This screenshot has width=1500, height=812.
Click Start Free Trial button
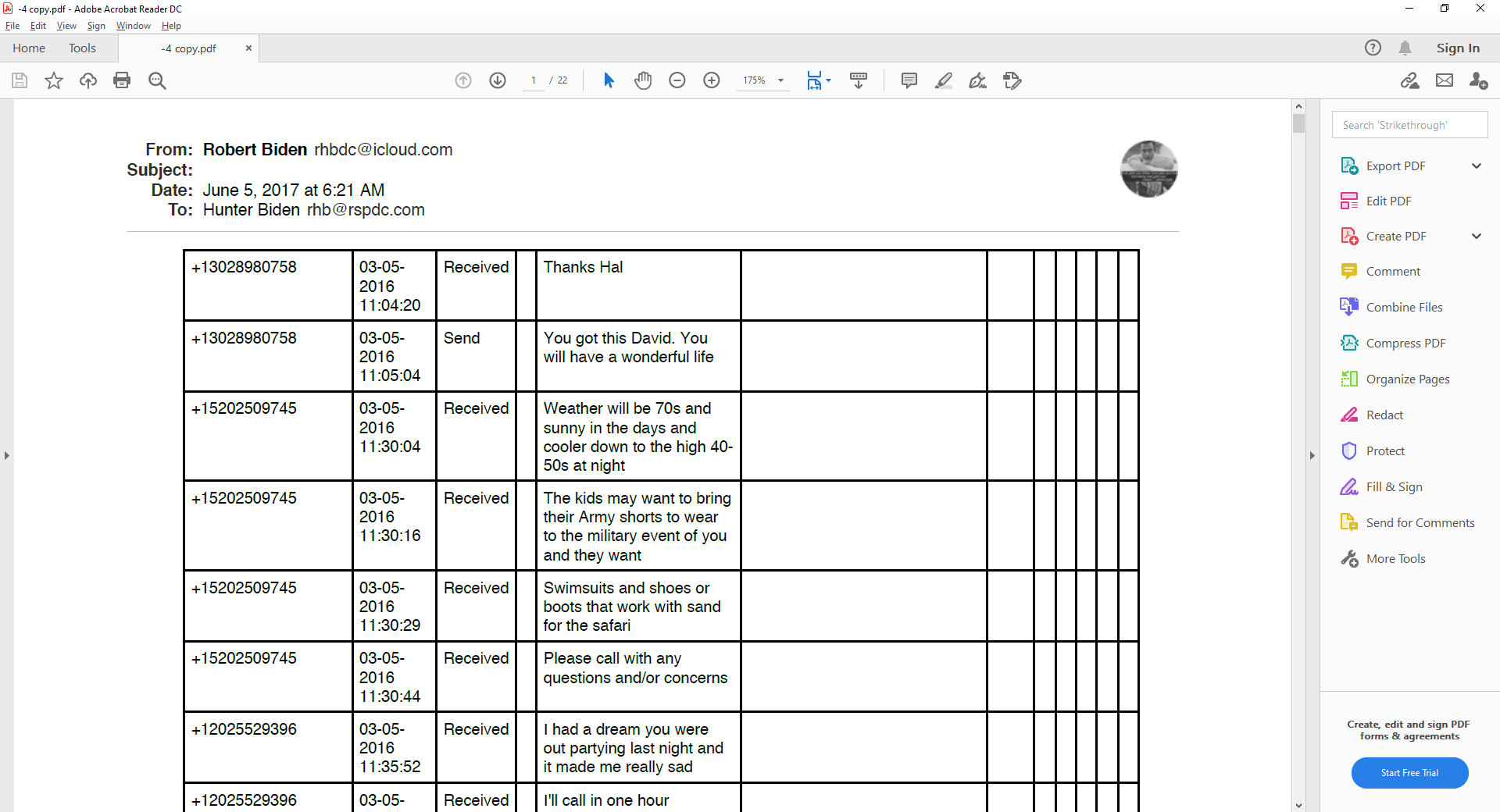1409,773
